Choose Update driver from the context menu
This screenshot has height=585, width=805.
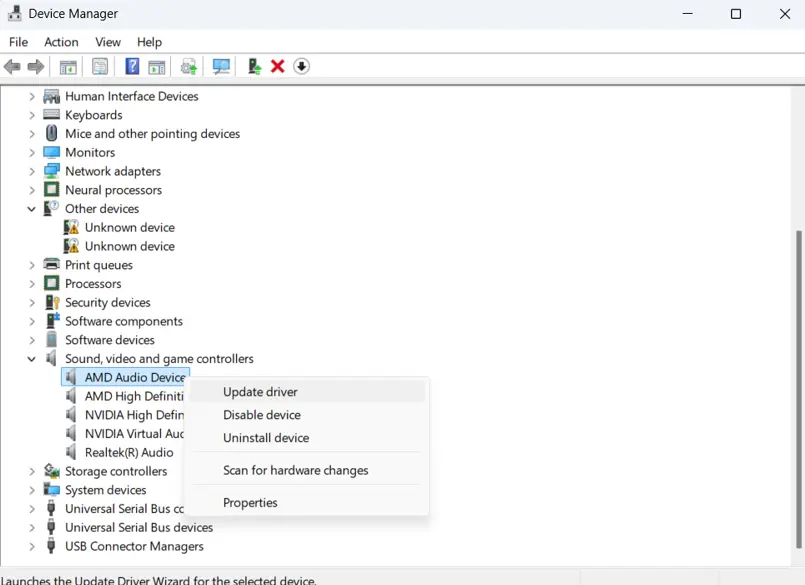click(260, 392)
